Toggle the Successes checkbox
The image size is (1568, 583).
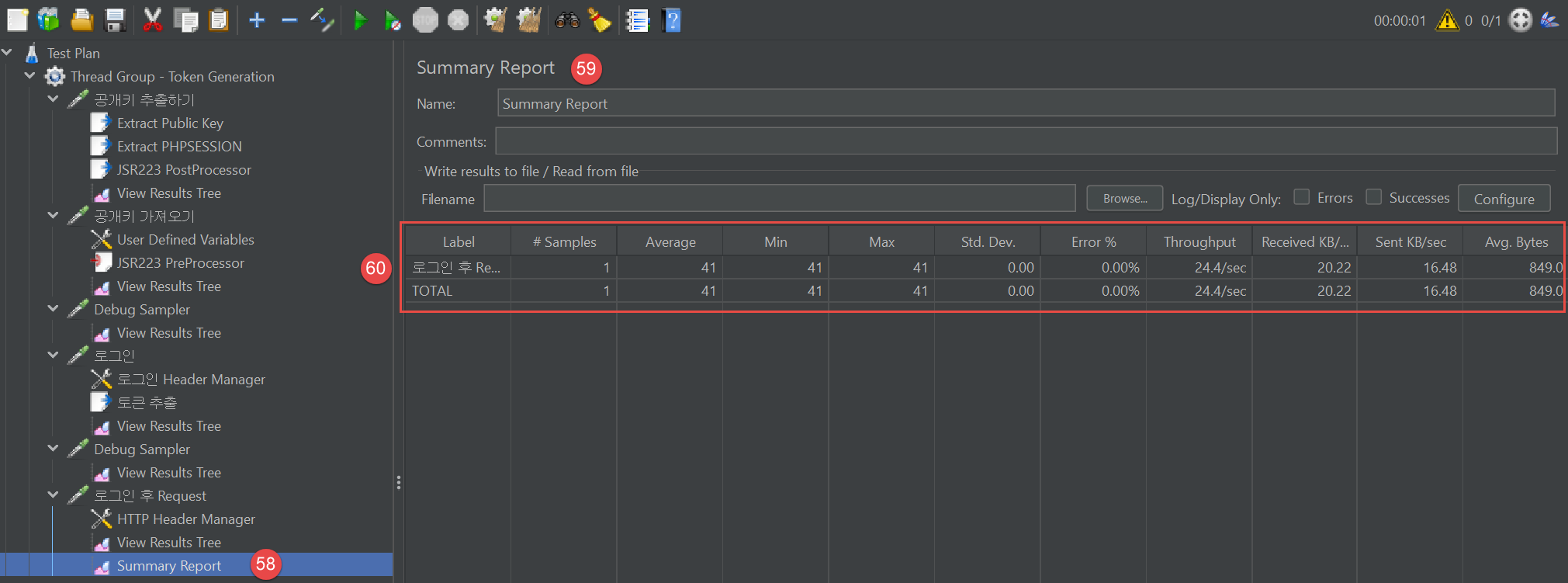click(1374, 197)
